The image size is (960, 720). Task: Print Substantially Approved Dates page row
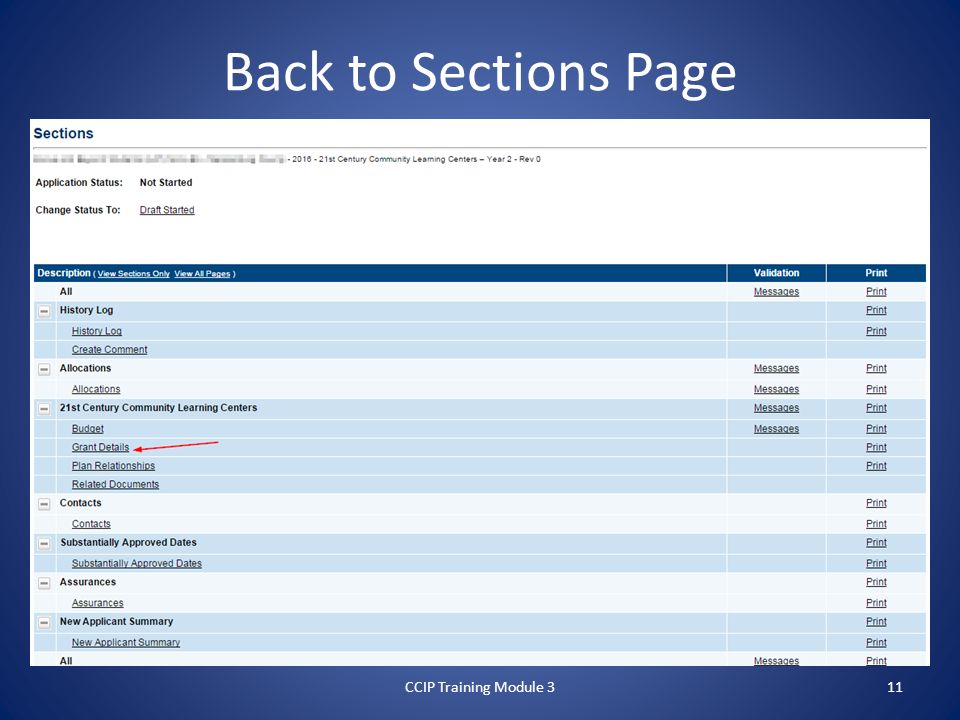[876, 563]
